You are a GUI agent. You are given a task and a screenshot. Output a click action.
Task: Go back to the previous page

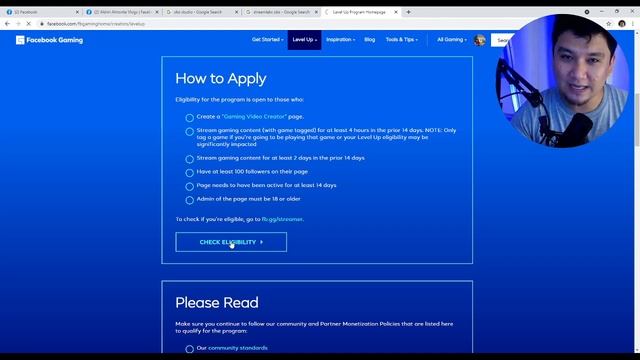pos(7,24)
